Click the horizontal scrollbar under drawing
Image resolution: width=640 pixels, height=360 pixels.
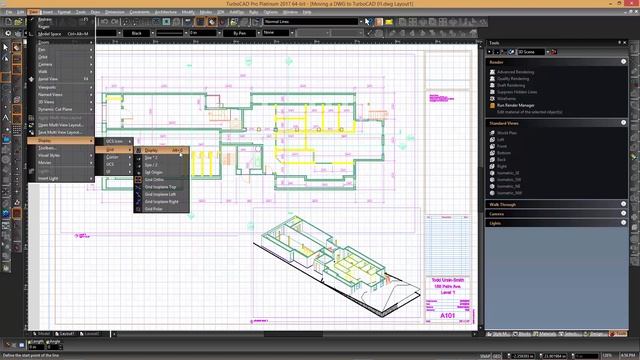pyautogui.click(x=293, y=334)
